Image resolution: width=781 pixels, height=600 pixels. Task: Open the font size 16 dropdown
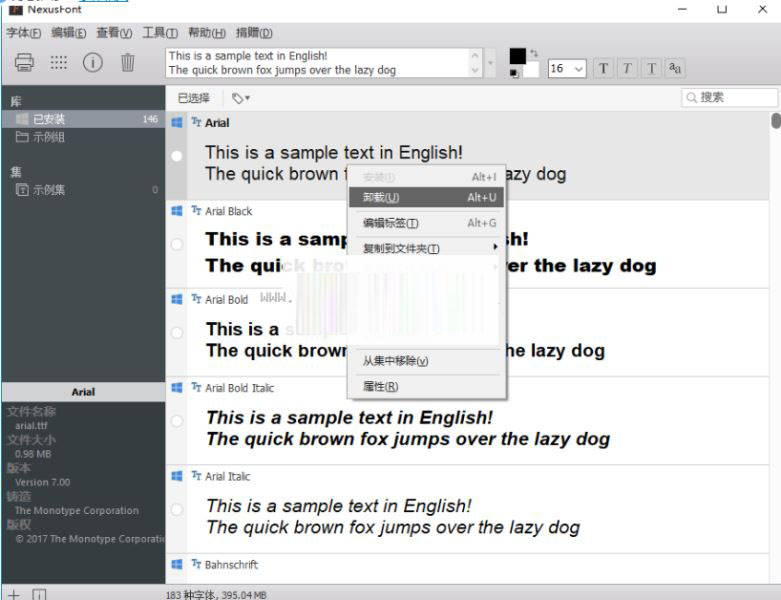point(565,68)
